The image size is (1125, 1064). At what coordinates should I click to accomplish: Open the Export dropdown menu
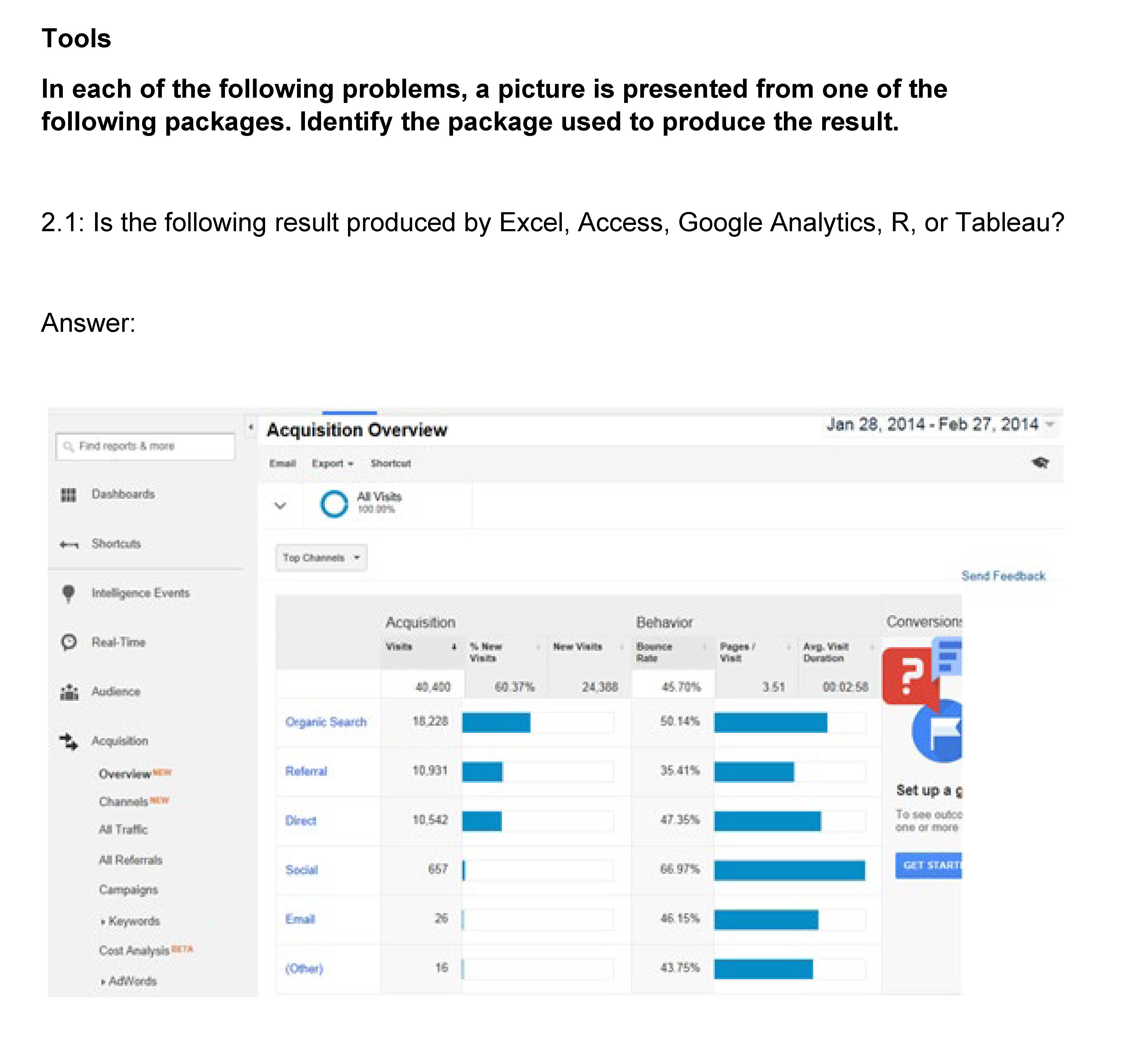click(x=332, y=464)
